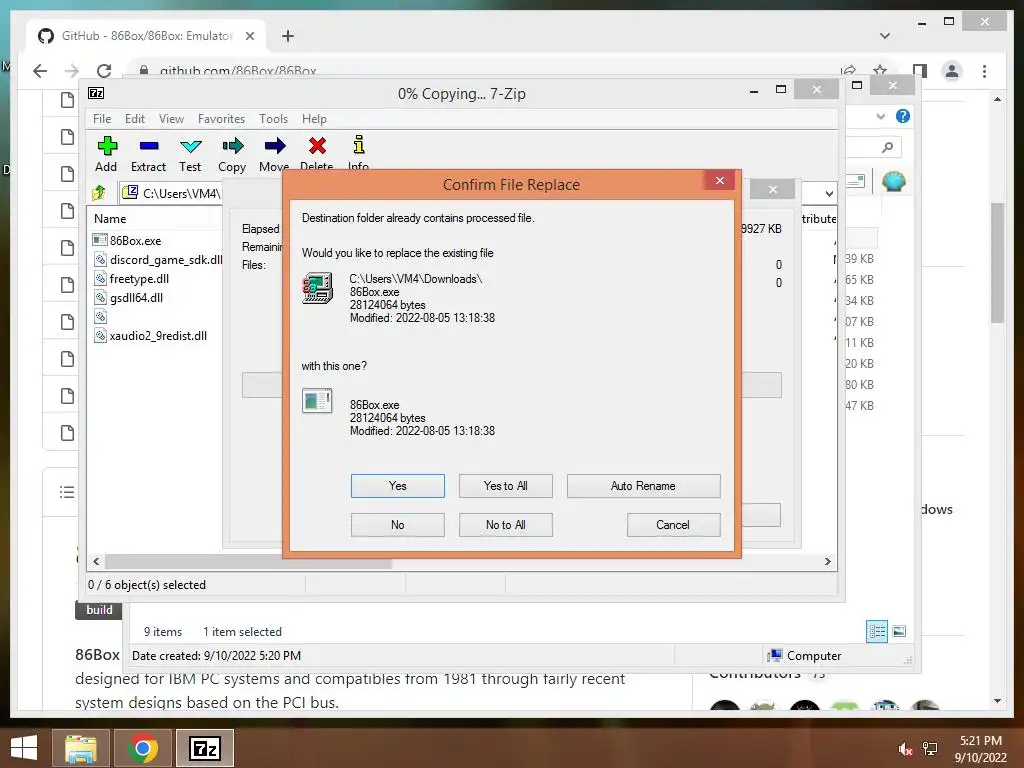The height and width of the screenshot is (768, 1024).
Task: Select 86Box.exe in the 7-Zip list
Action: (135, 240)
